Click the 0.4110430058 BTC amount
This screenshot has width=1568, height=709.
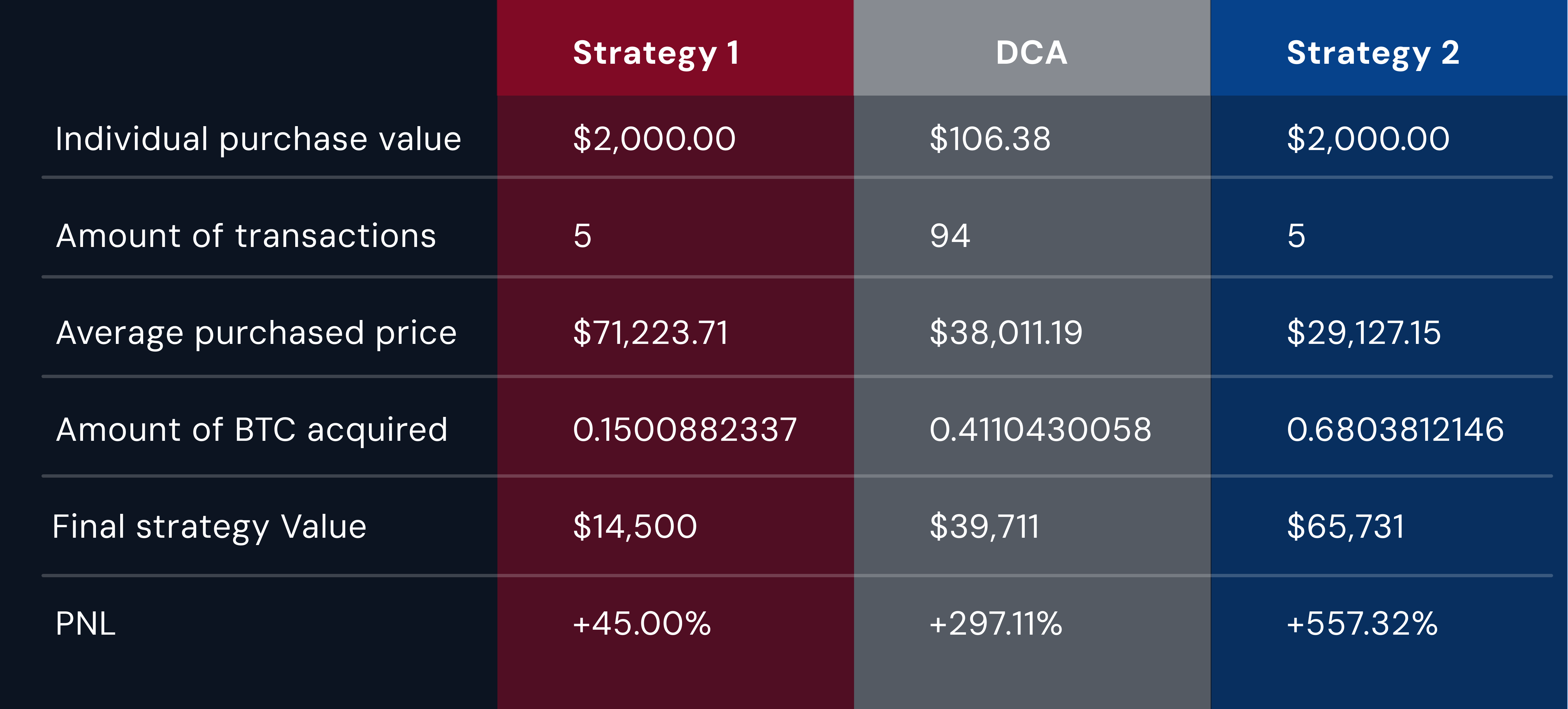click(1040, 430)
